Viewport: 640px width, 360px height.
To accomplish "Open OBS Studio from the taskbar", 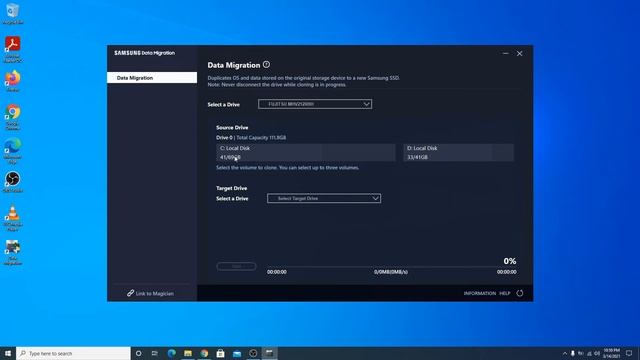I will [x=253, y=353].
